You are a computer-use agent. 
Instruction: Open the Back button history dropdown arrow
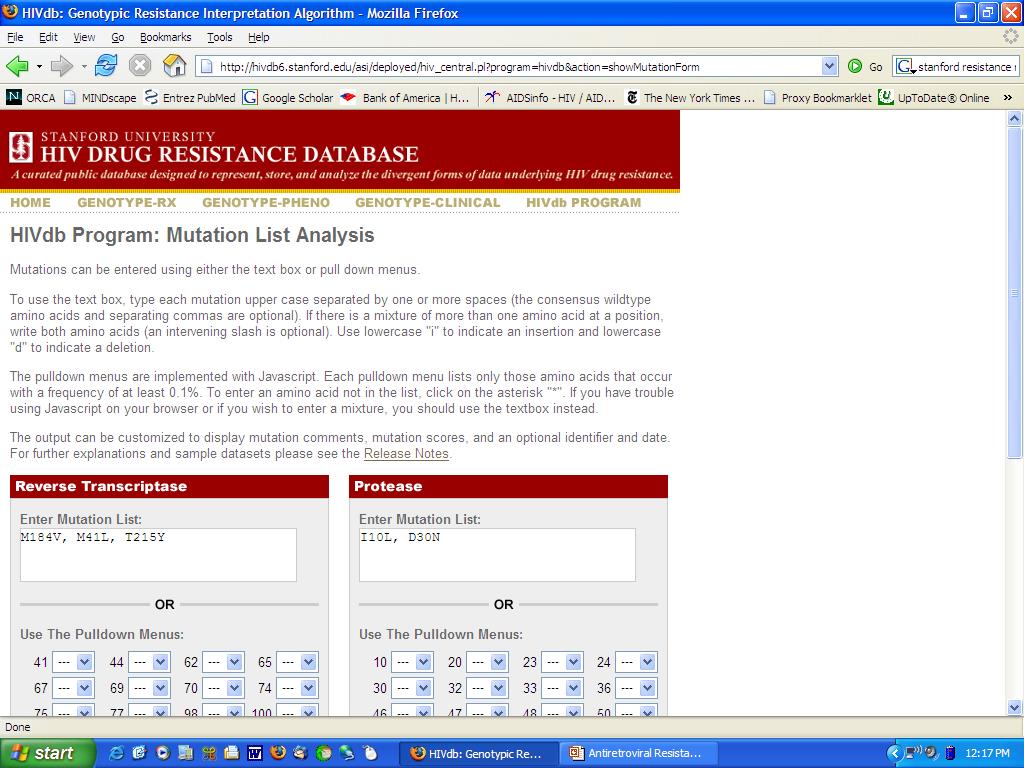[39, 66]
